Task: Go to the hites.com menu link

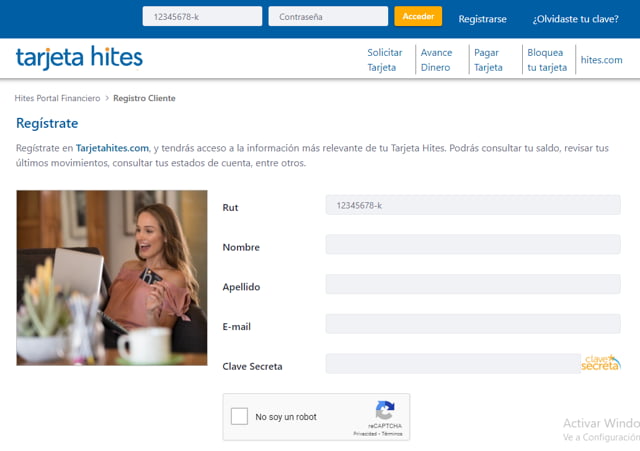Action: 601,60
